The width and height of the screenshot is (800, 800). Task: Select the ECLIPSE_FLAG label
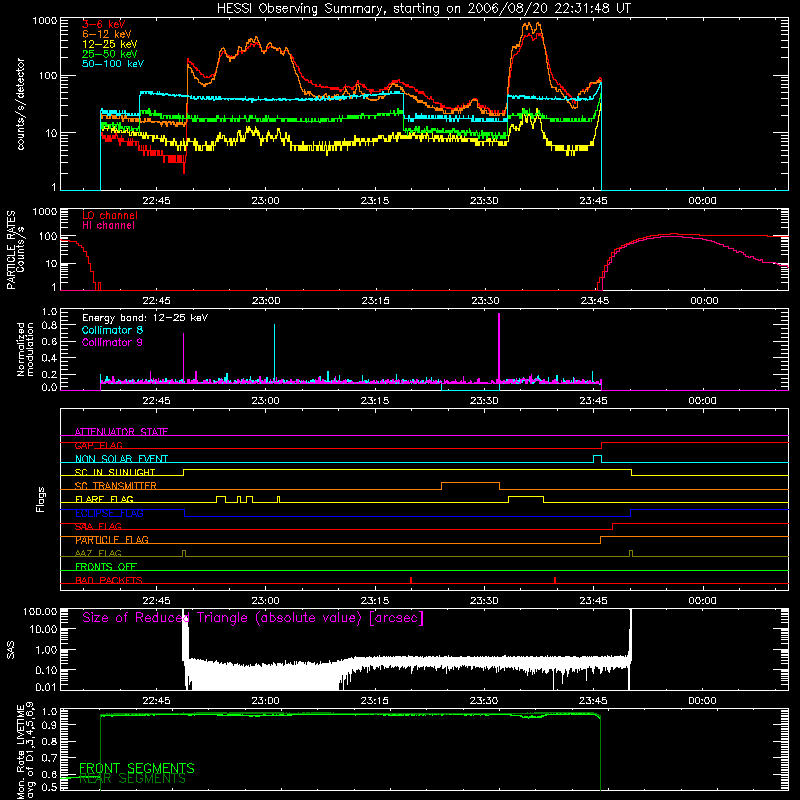click(109, 513)
